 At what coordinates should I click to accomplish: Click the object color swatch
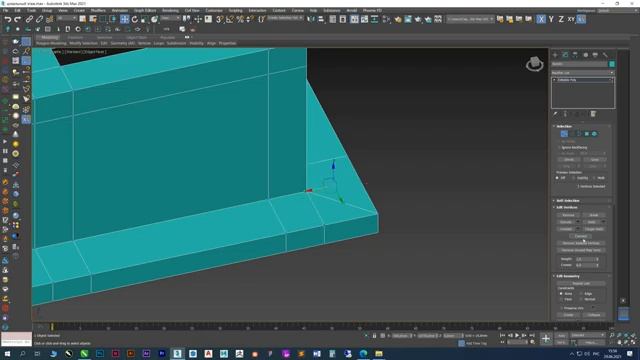click(x=612, y=64)
